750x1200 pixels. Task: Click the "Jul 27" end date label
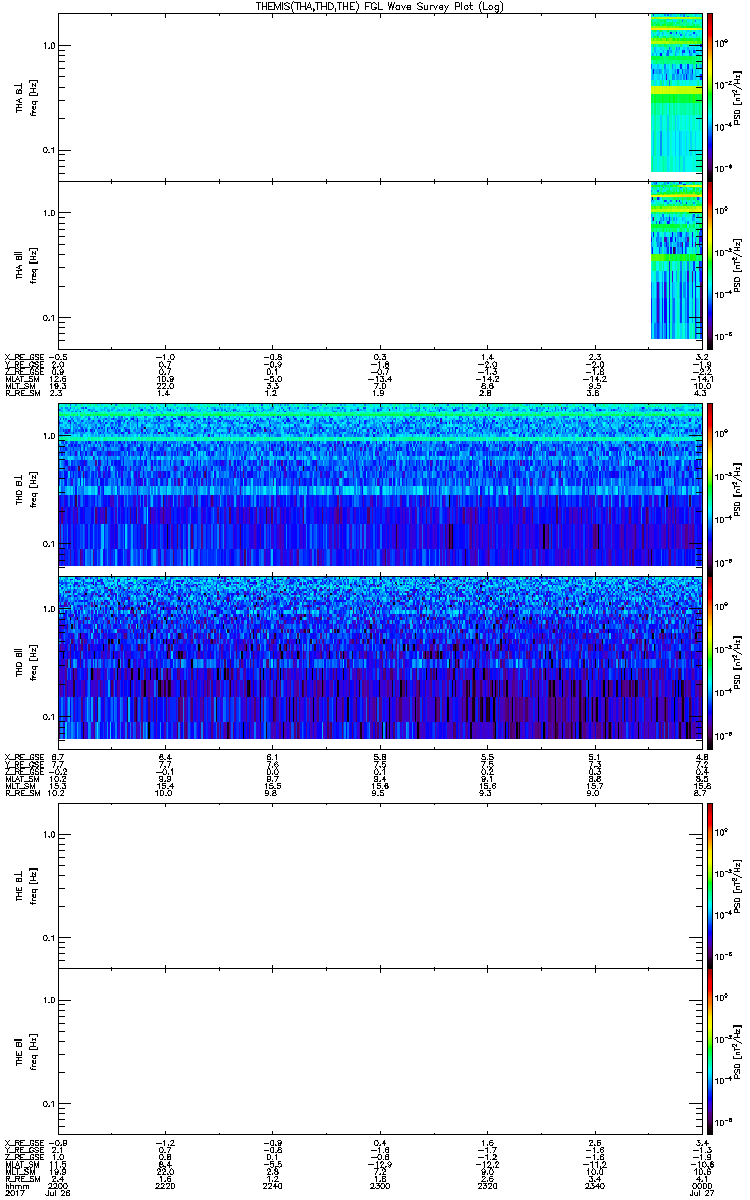[x=701, y=1192]
